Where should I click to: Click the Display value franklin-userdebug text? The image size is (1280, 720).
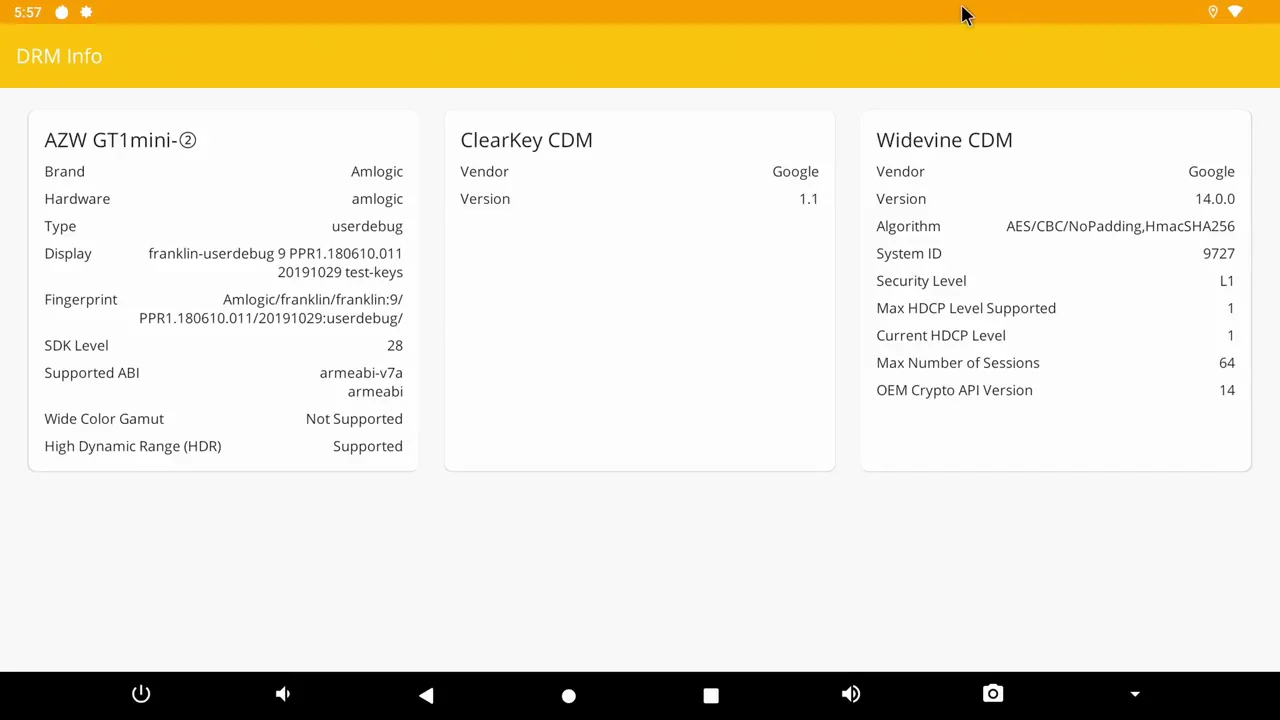point(275,263)
